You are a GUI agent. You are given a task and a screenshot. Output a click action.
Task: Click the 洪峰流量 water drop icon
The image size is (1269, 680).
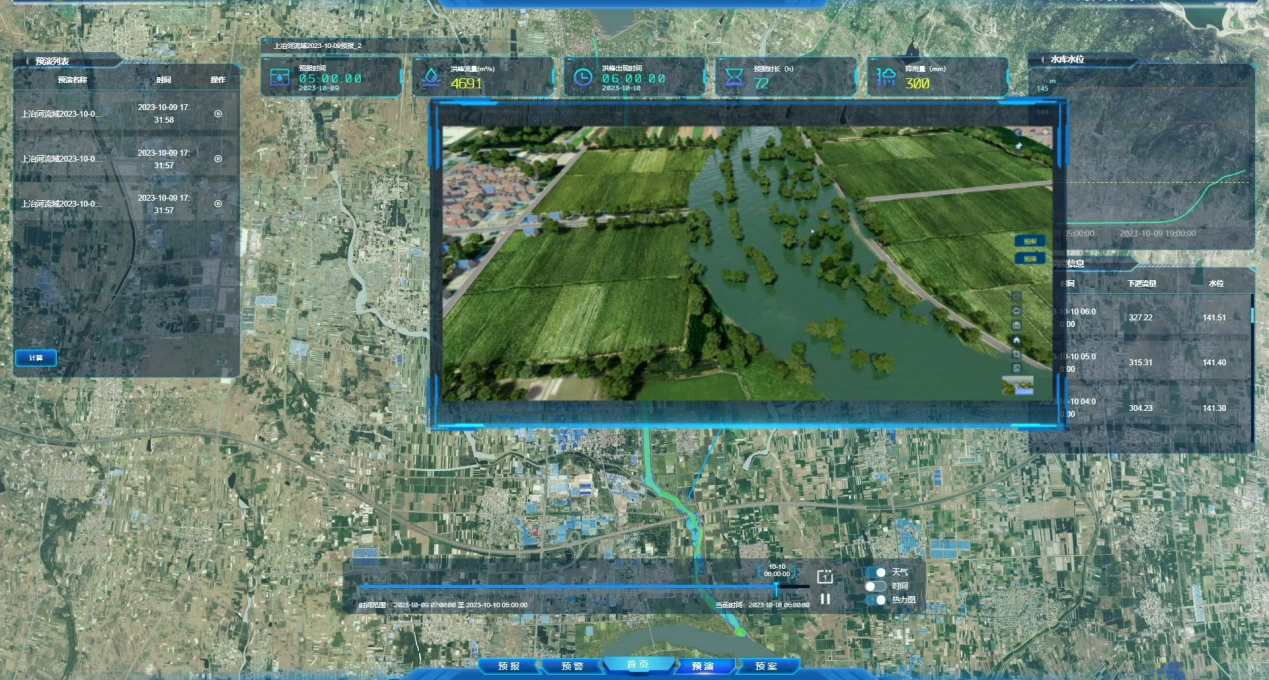coord(430,77)
